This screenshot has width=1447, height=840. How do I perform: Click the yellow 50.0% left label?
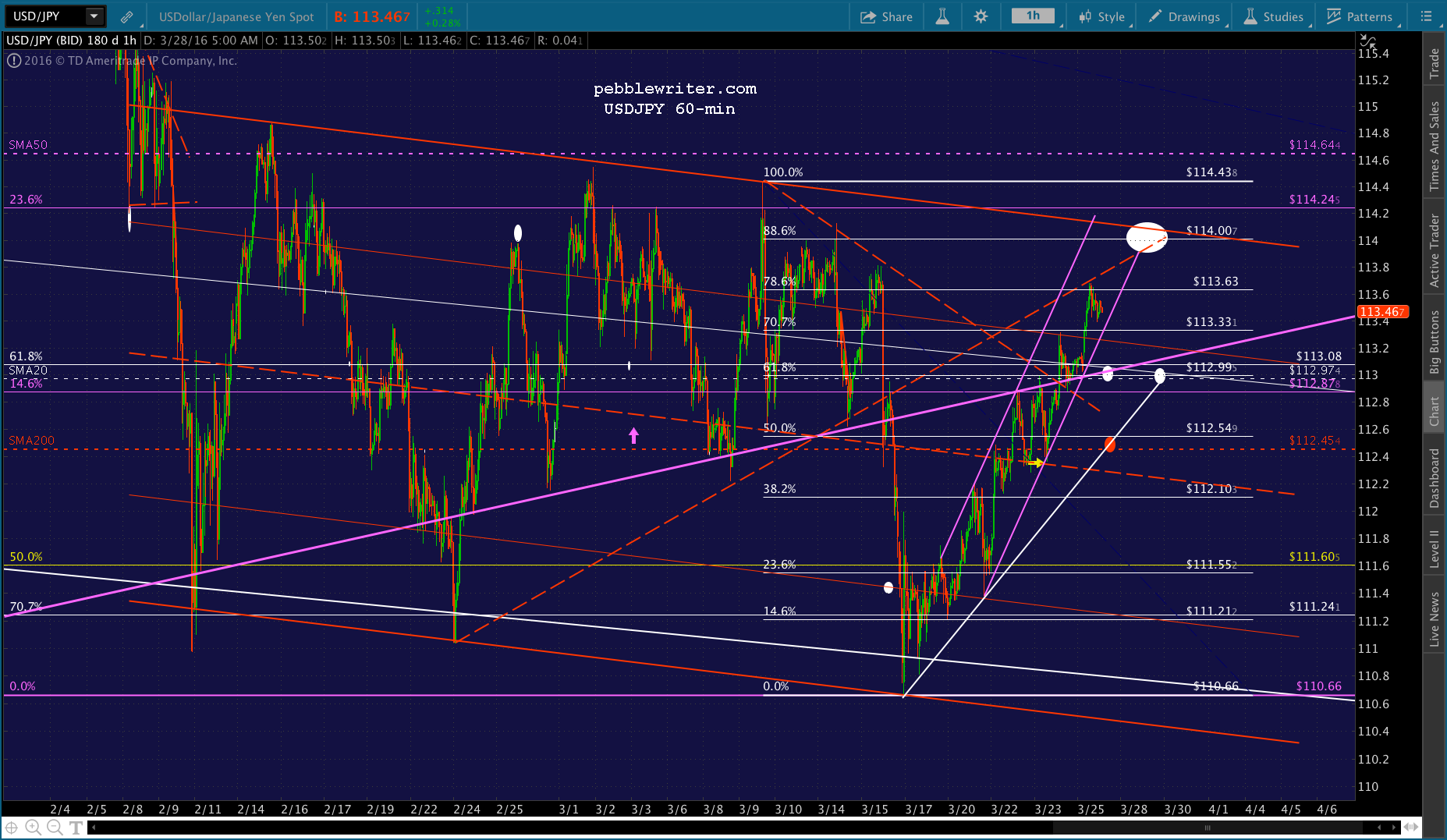26,557
